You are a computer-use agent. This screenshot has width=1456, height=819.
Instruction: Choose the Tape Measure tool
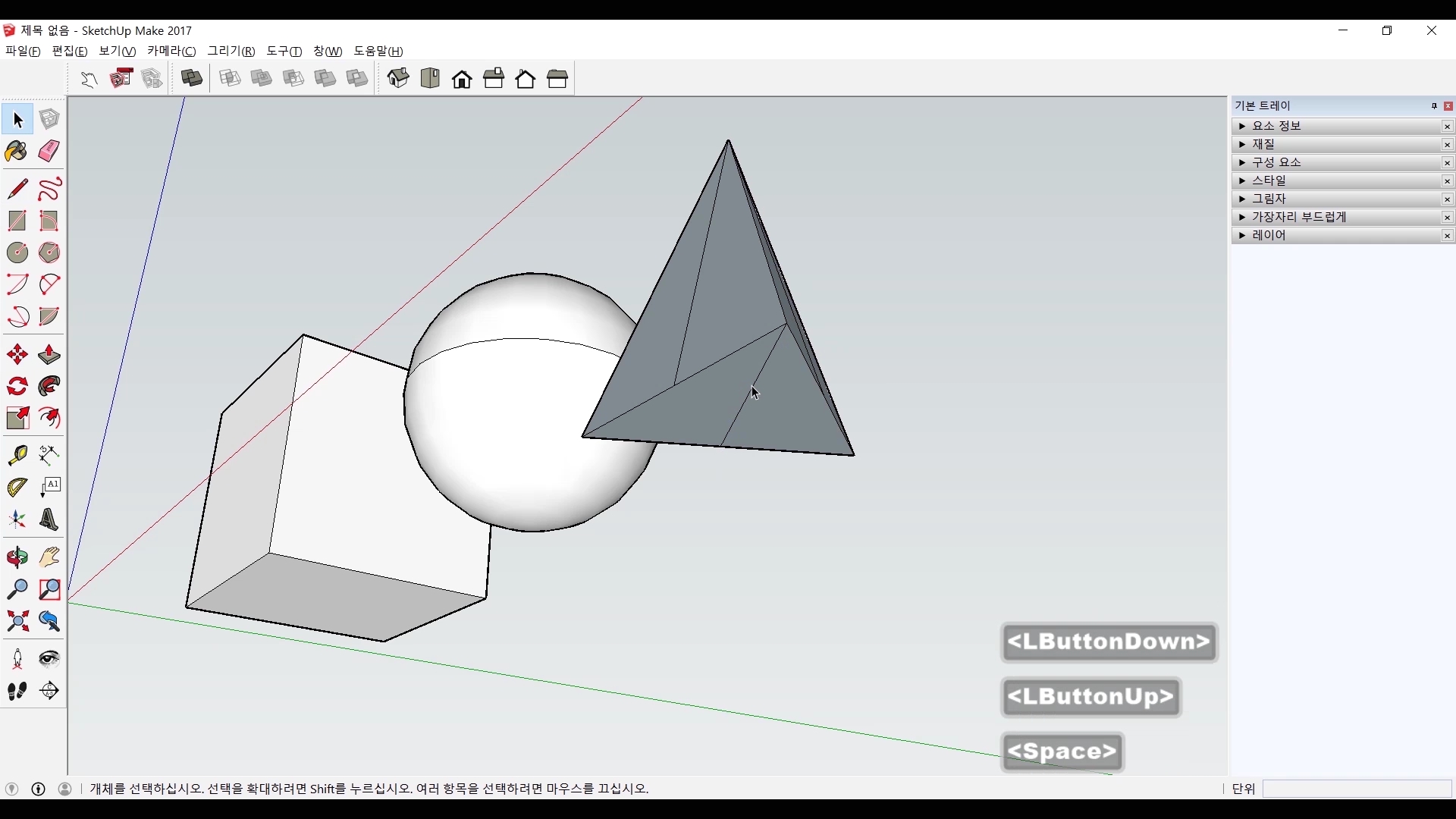[x=17, y=455]
